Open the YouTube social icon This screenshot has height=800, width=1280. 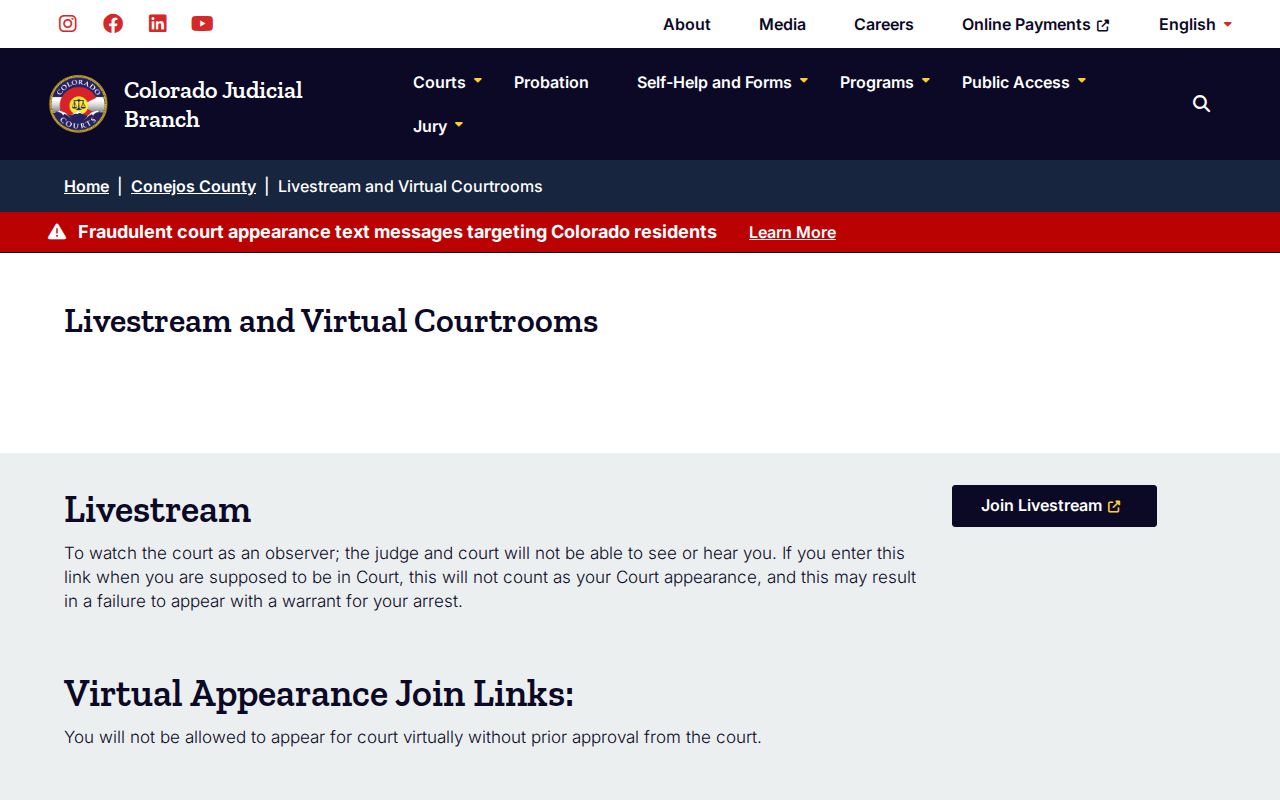[x=202, y=24]
